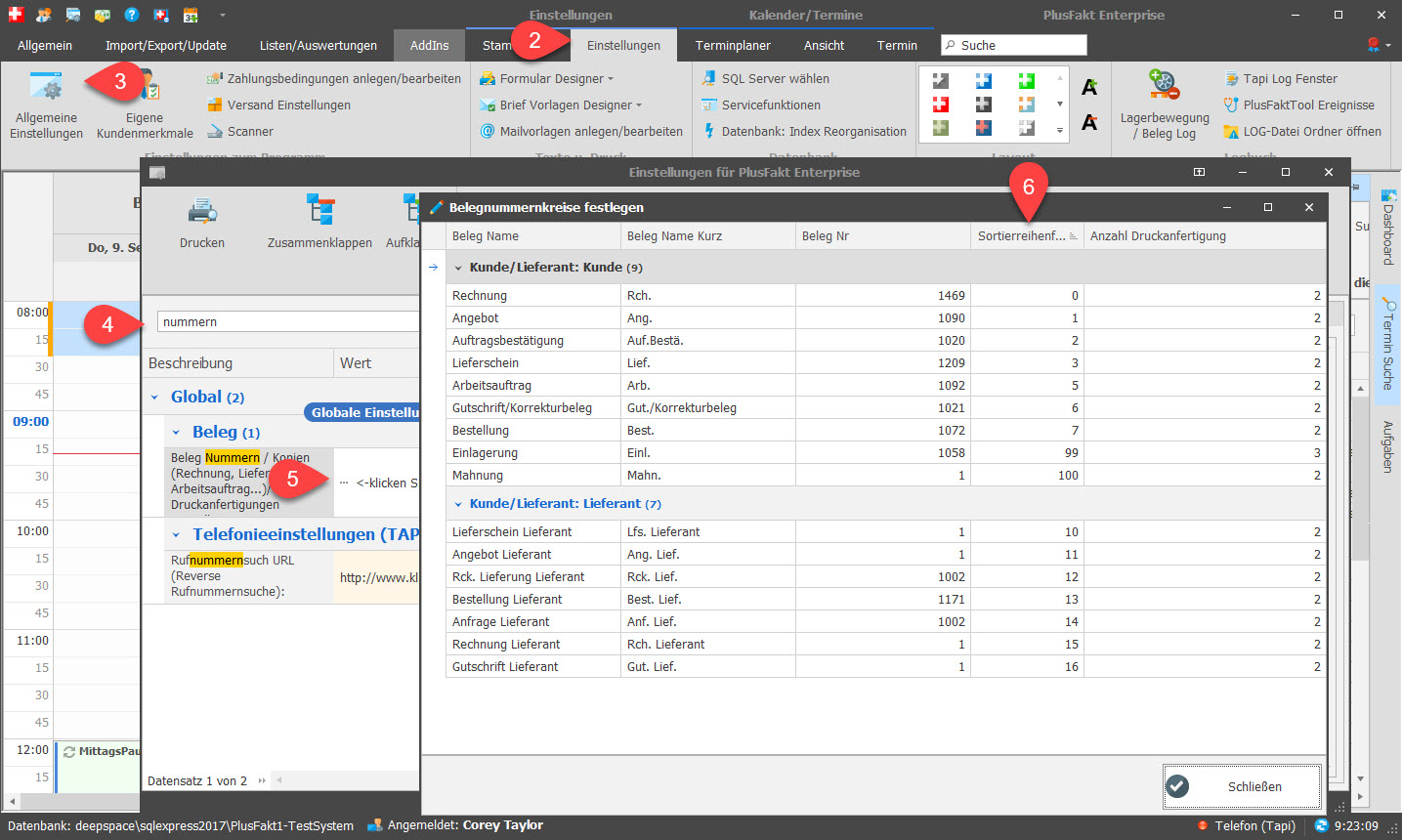
Task: Switch to the Terminplaner tab
Action: 733,45
